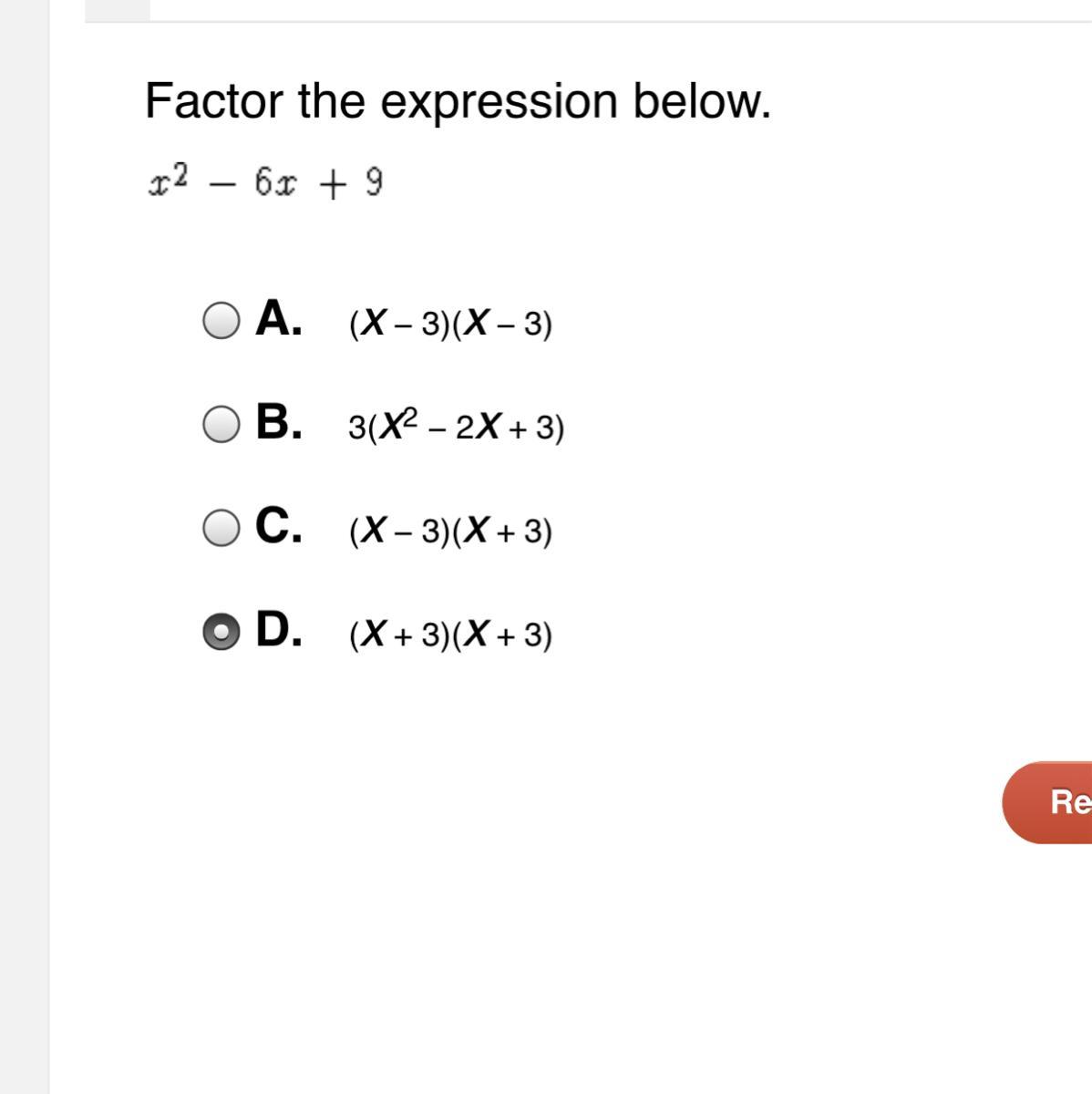The height and width of the screenshot is (1094, 1092).
Task: Select the radio button for option A
Action: (x=221, y=321)
